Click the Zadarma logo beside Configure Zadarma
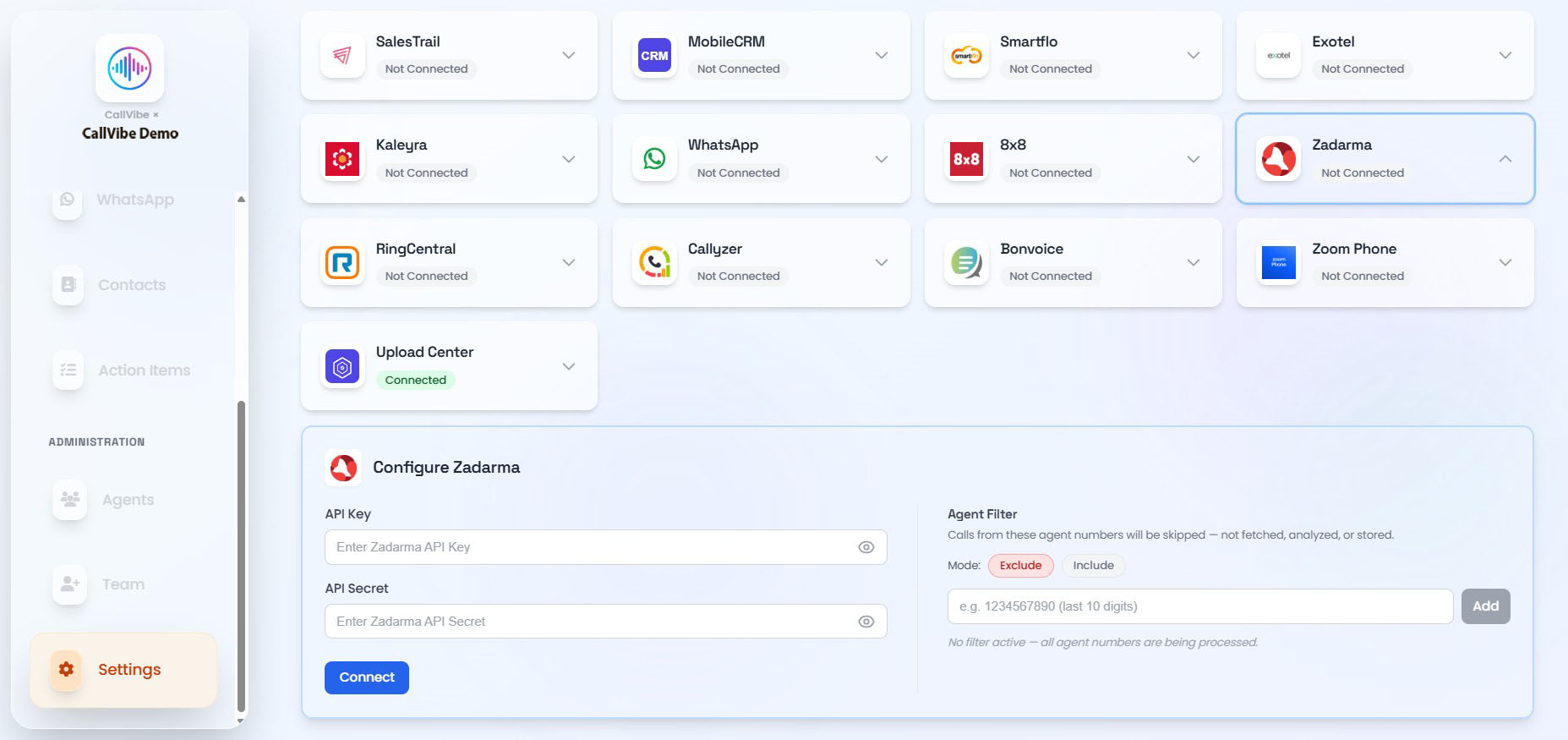 tap(343, 468)
